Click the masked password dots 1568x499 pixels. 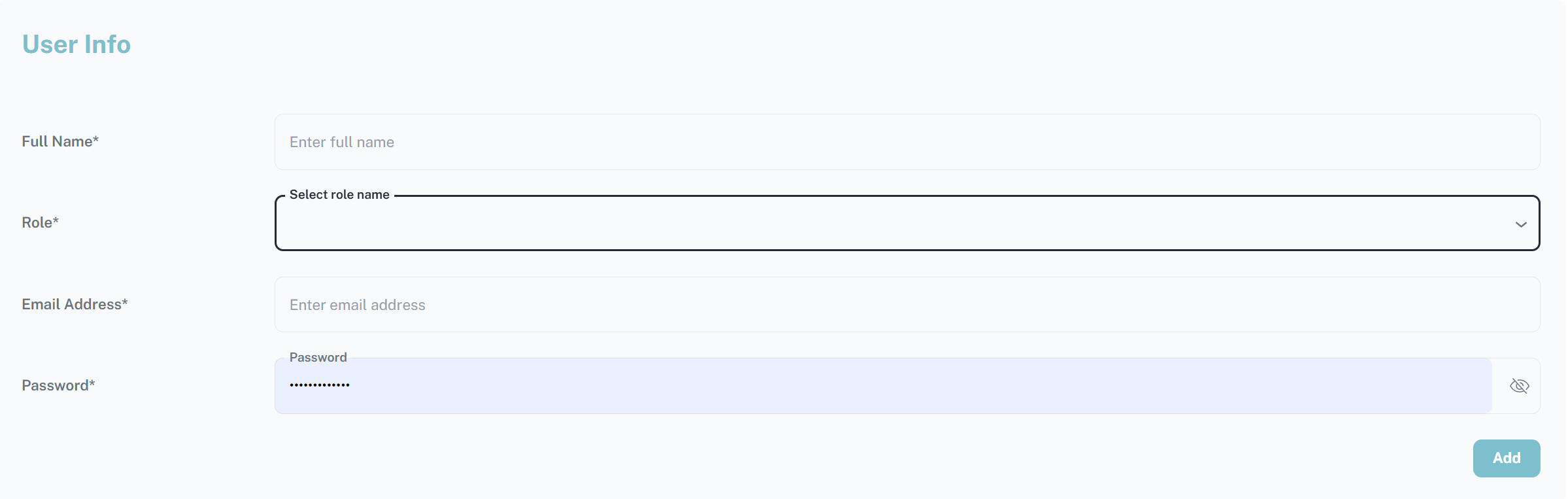click(320, 385)
